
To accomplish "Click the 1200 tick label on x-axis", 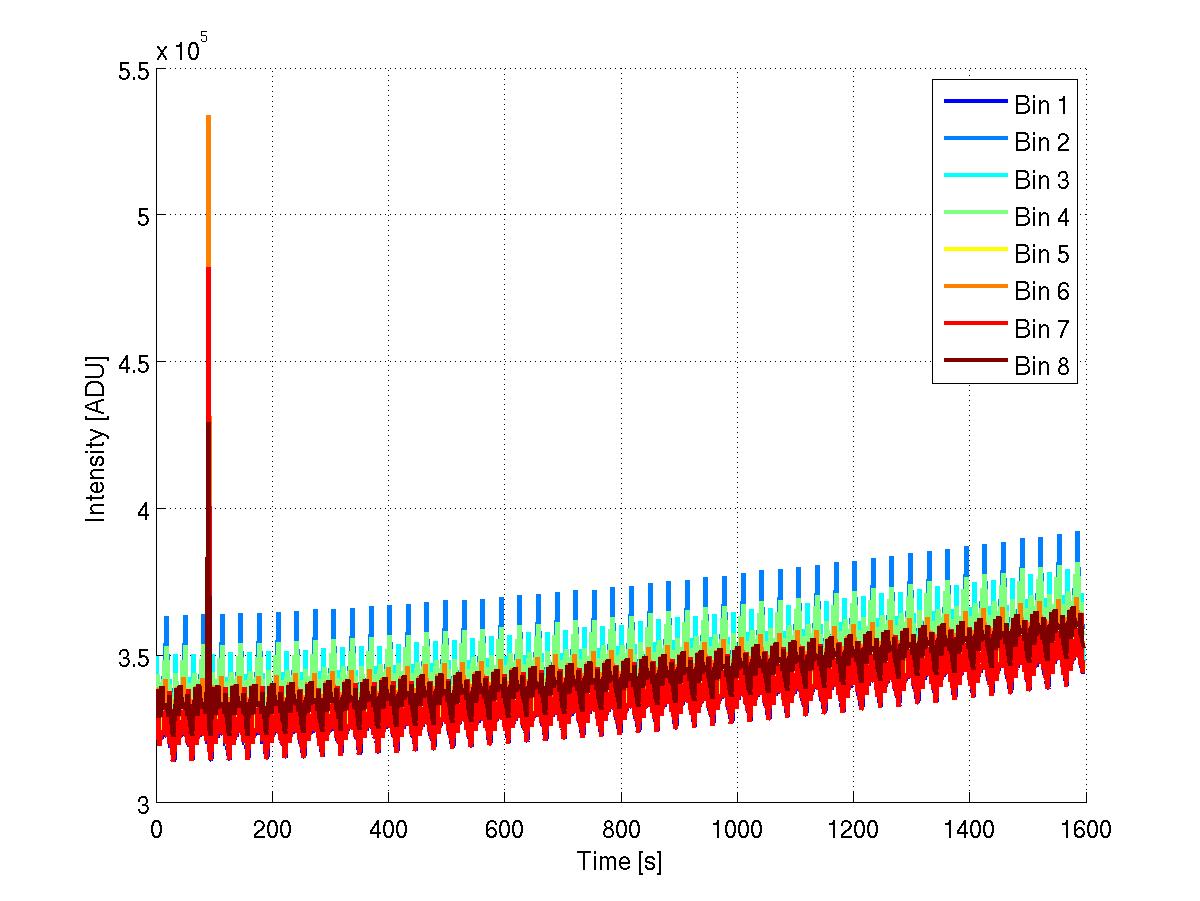I will [x=853, y=829].
